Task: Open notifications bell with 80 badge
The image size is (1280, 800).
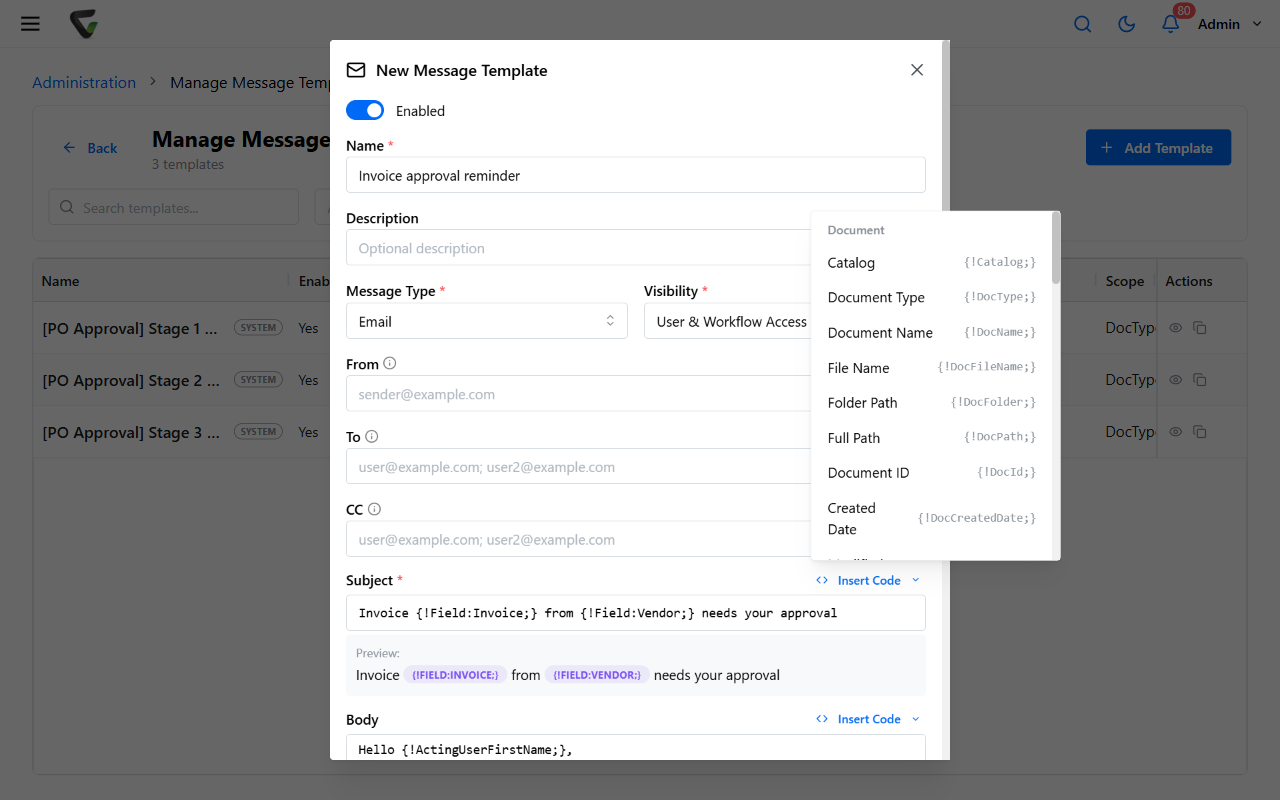Action: click(1171, 23)
